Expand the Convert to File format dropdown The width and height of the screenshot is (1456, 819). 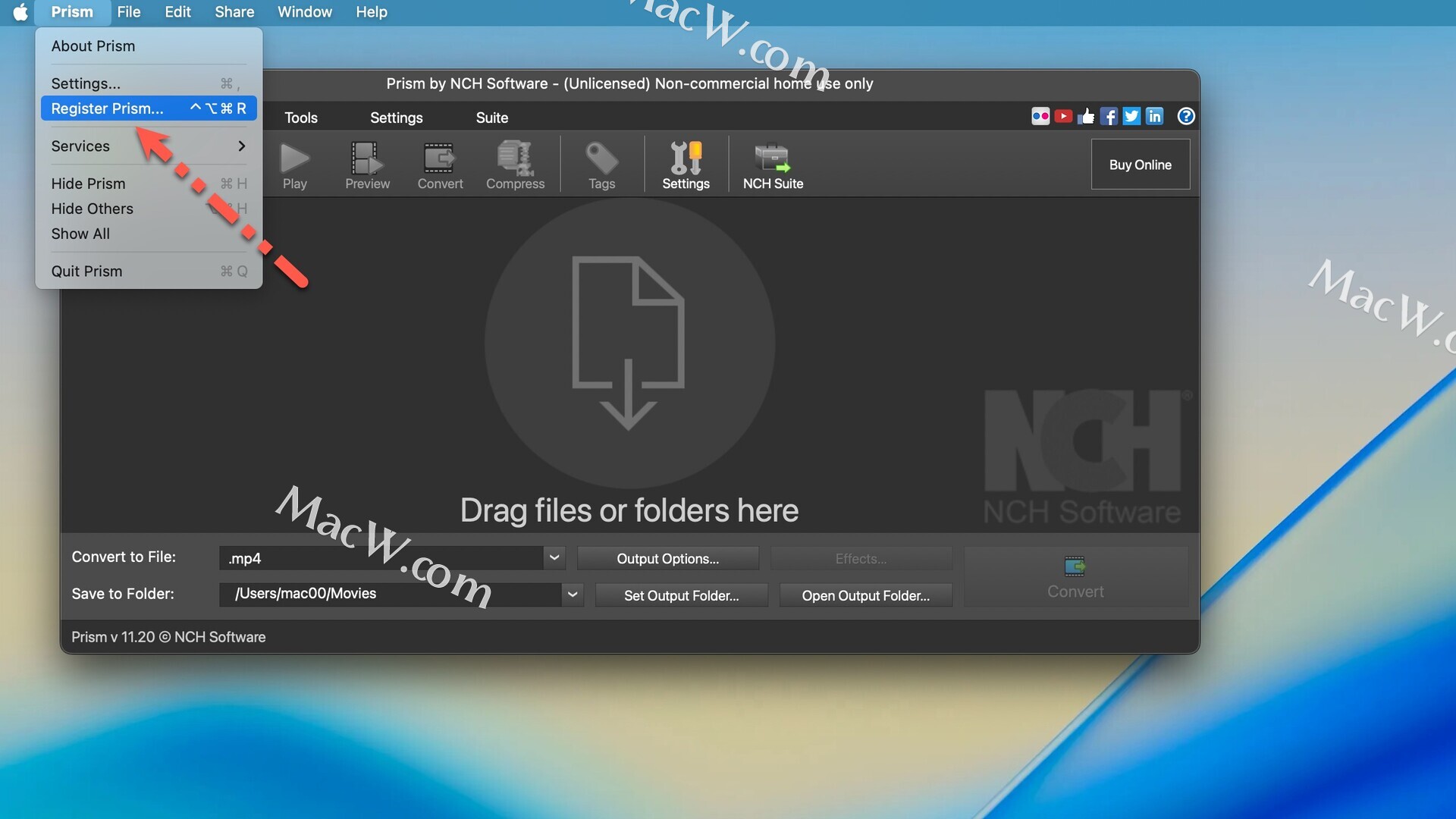[554, 558]
